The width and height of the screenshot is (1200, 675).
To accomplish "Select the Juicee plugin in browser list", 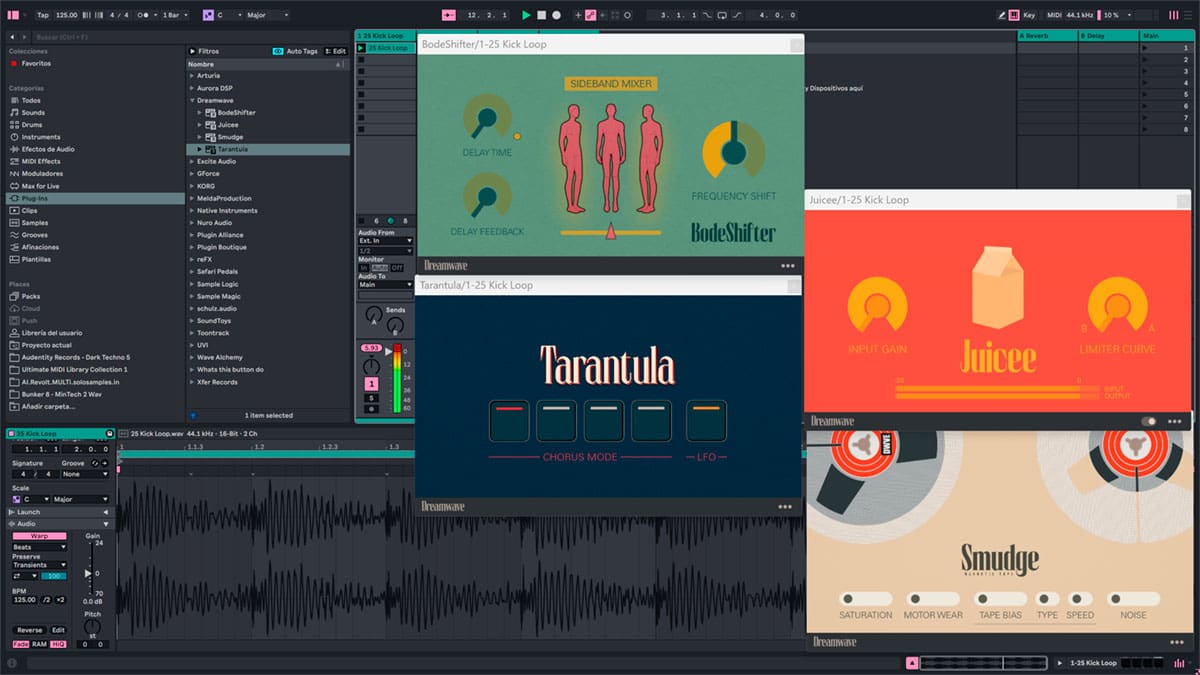I will (228, 125).
